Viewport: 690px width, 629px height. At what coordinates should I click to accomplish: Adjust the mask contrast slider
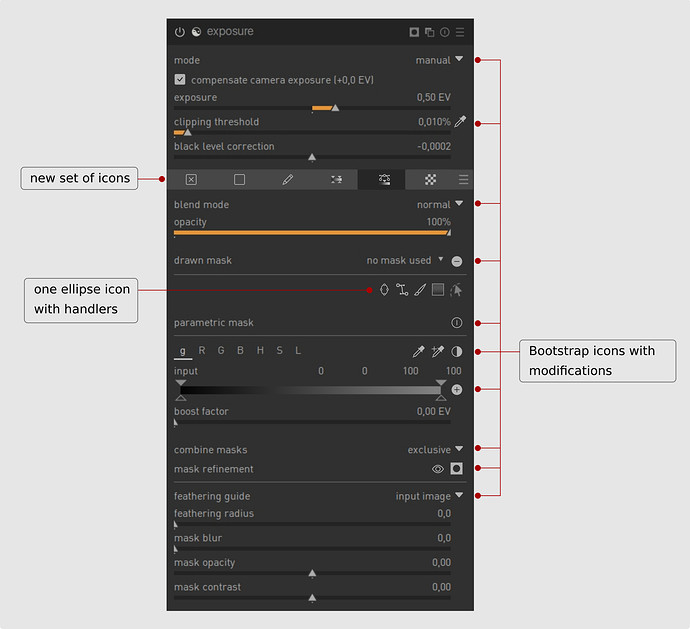click(x=312, y=598)
